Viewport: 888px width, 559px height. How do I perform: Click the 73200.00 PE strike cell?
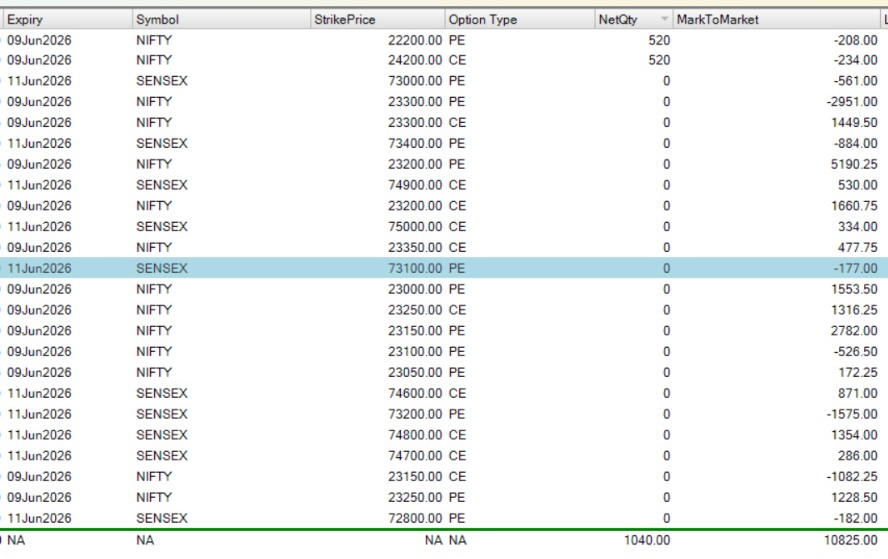415,414
